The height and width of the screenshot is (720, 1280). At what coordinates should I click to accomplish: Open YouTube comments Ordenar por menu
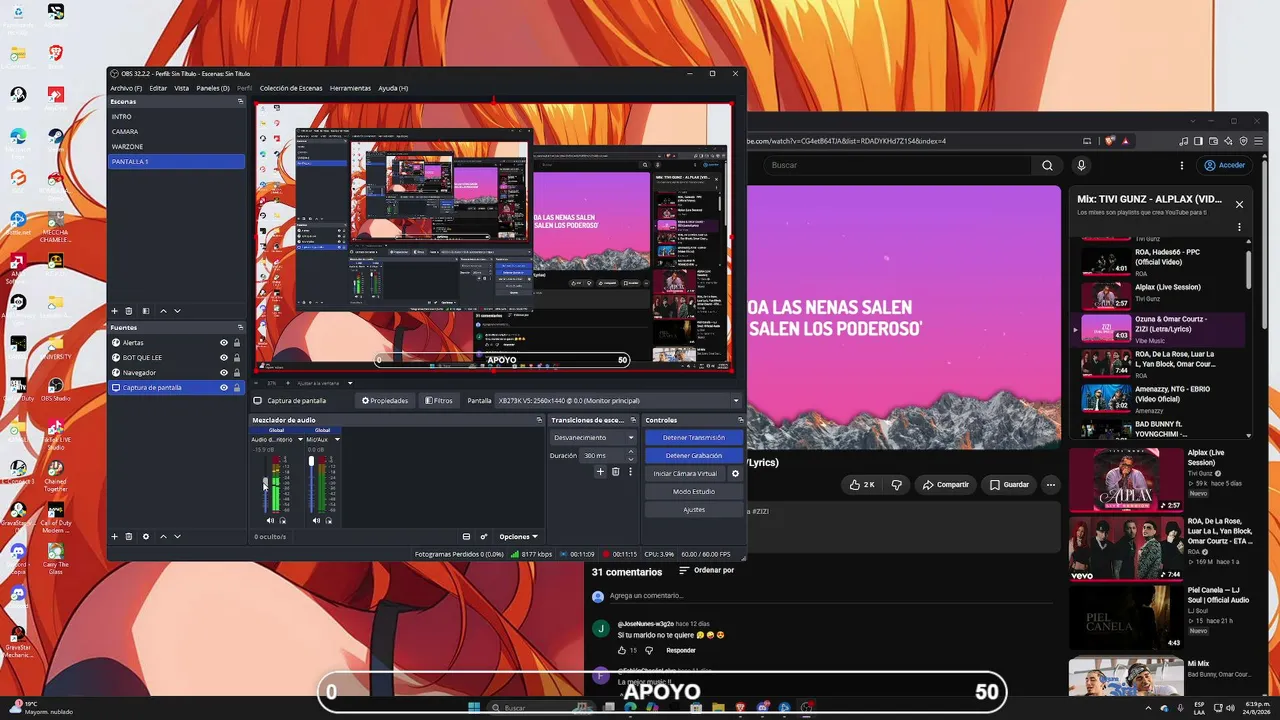pyautogui.click(x=706, y=571)
